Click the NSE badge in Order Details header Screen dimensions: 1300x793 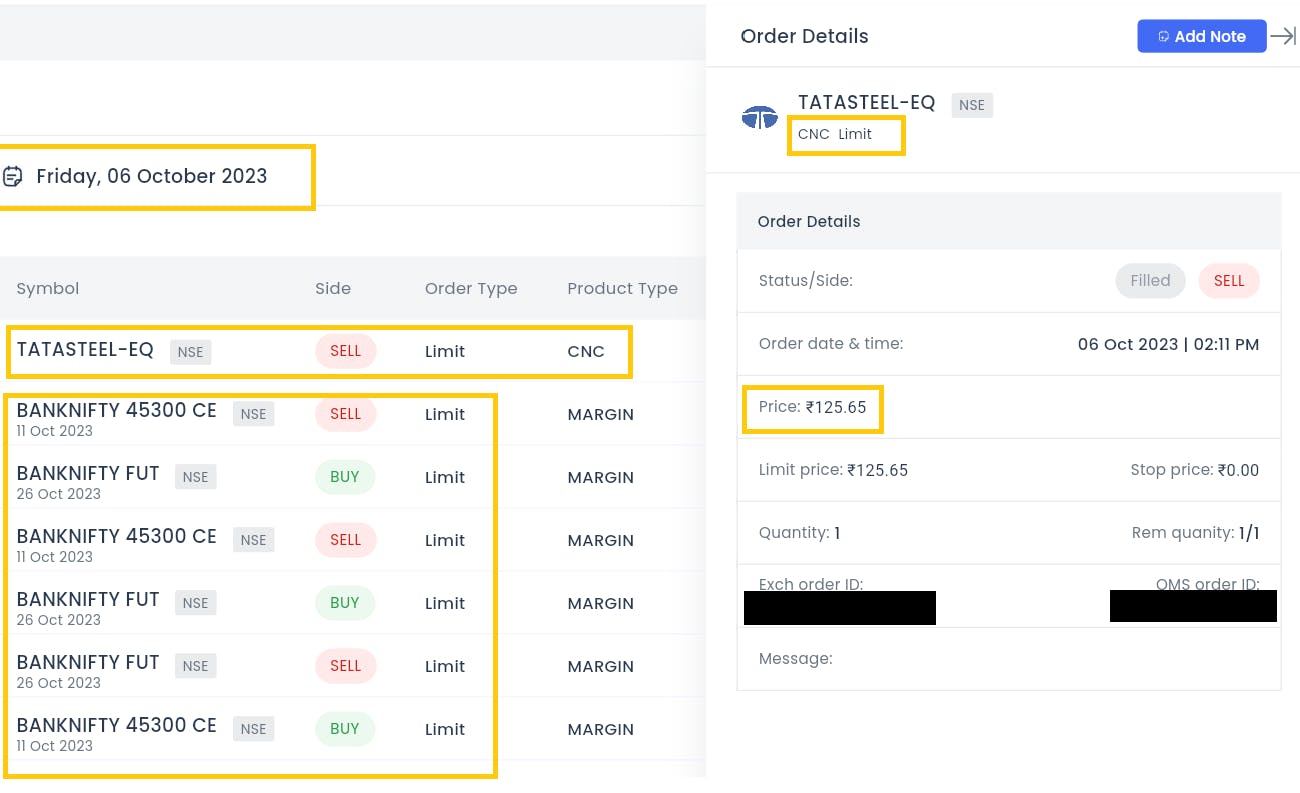coord(972,105)
